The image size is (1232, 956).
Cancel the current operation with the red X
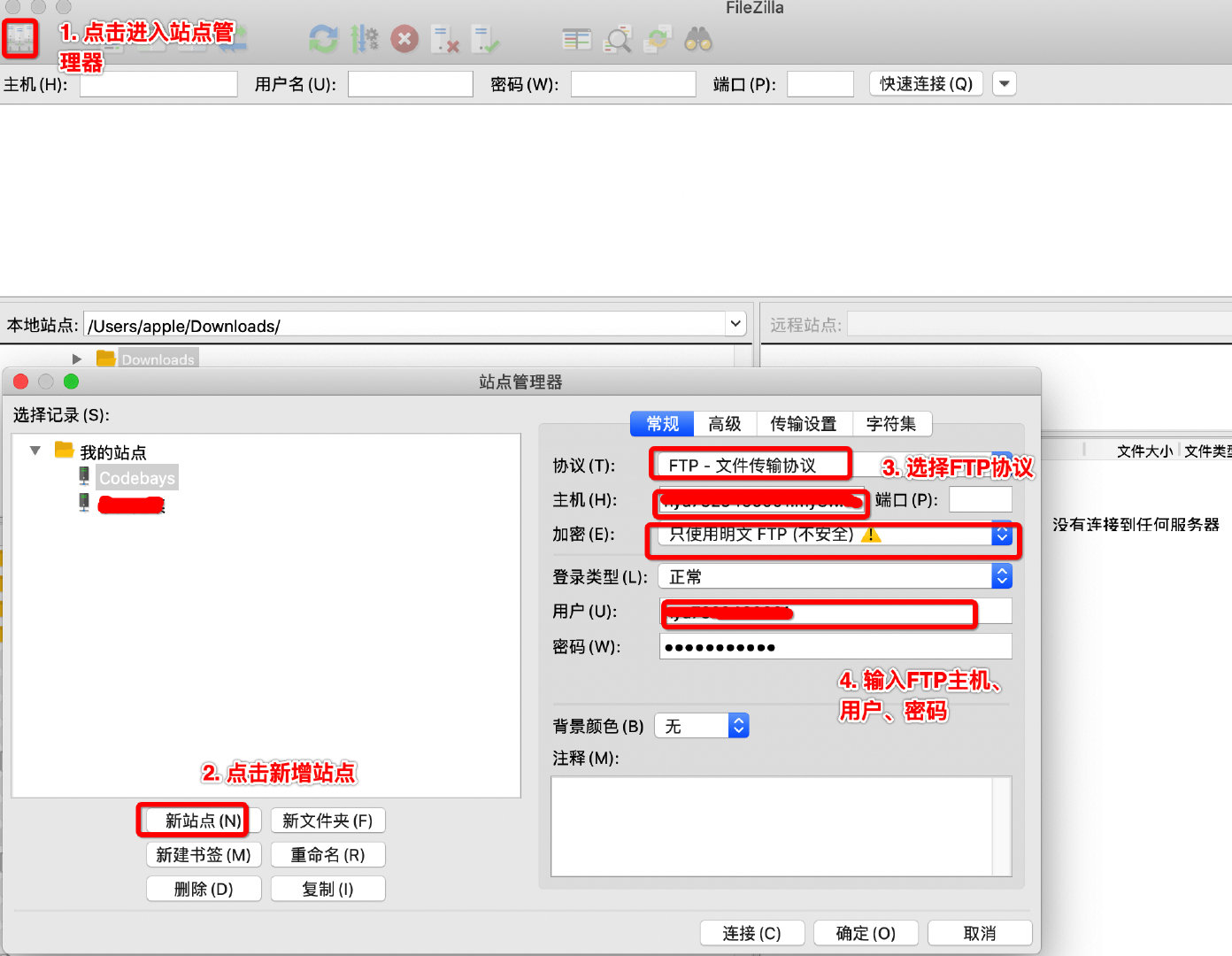click(404, 39)
